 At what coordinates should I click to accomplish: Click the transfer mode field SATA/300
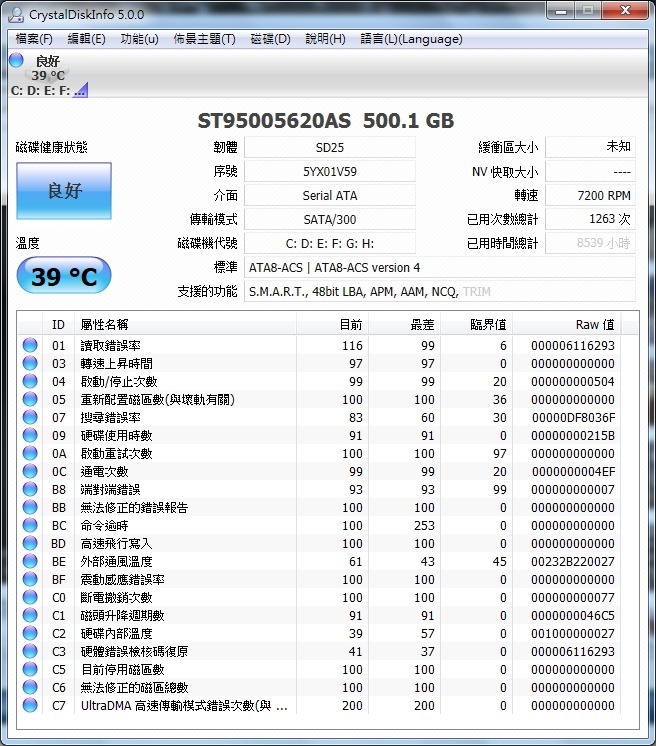coord(330,219)
